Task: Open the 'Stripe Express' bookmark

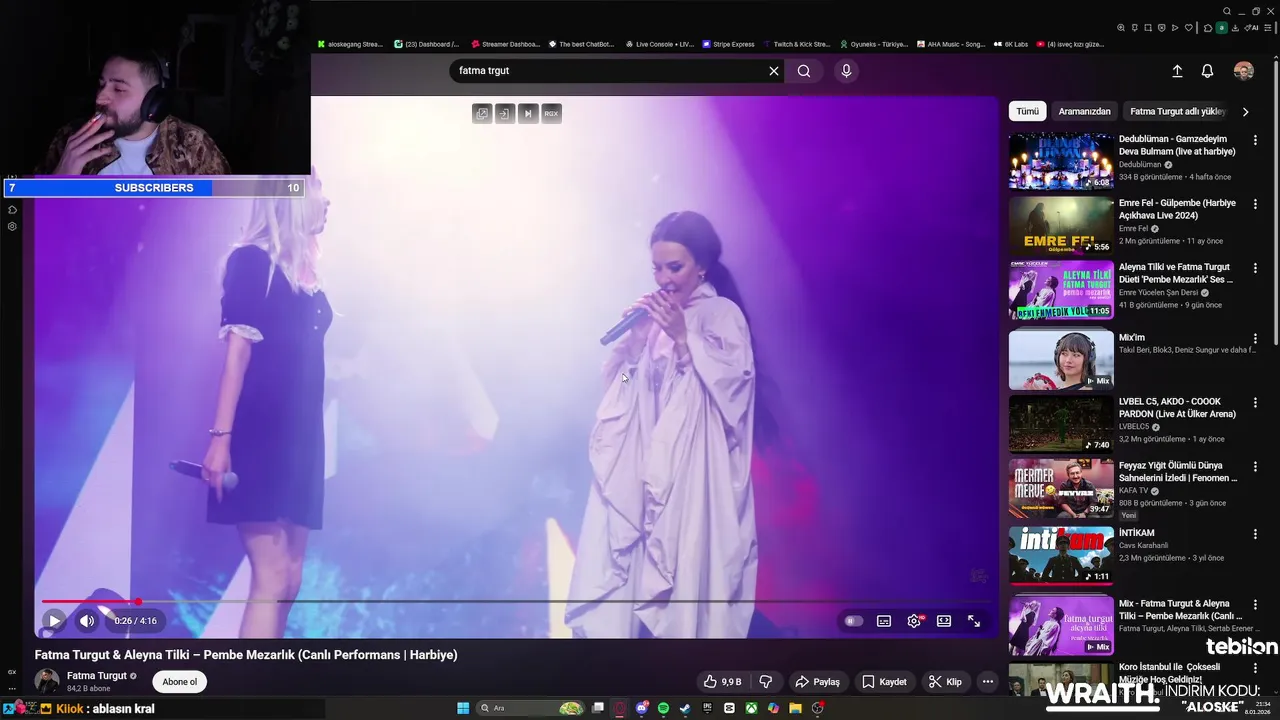Action: click(x=728, y=44)
